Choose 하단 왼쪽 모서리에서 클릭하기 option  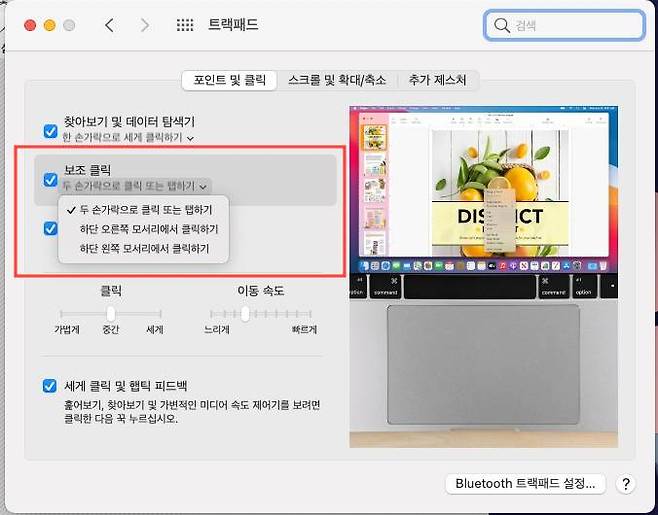click(144, 248)
